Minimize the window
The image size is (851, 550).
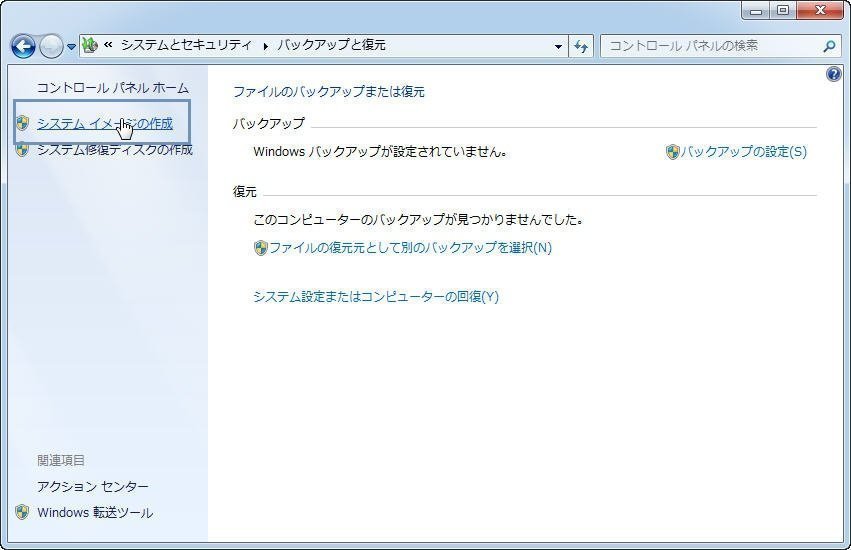(756, 11)
